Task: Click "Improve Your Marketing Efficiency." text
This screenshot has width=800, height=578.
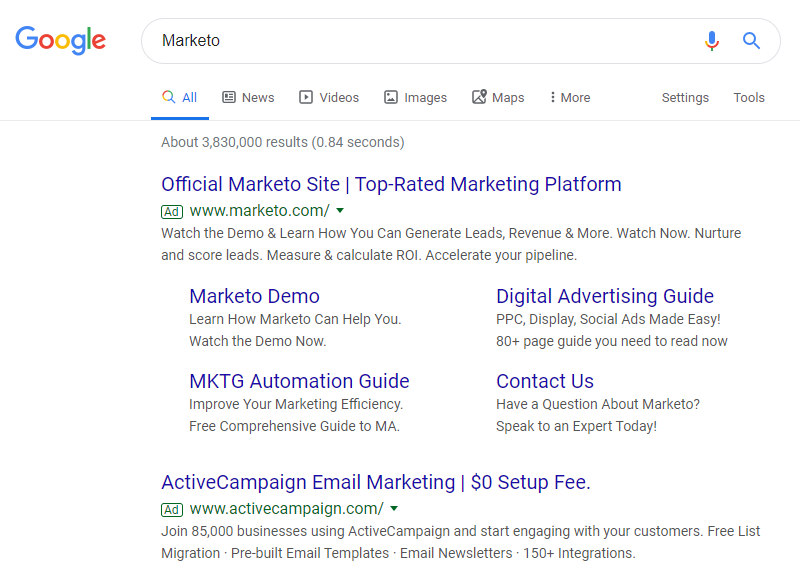Action: [296, 405]
